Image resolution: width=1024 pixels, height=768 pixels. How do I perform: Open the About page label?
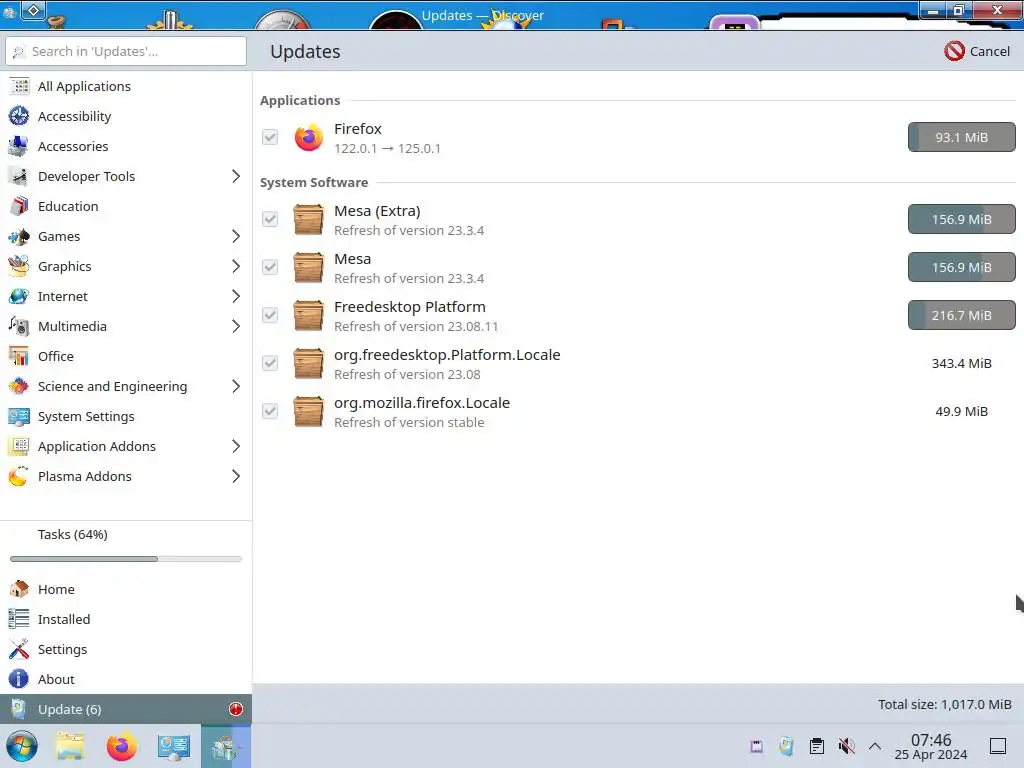[x=56, y=679]
